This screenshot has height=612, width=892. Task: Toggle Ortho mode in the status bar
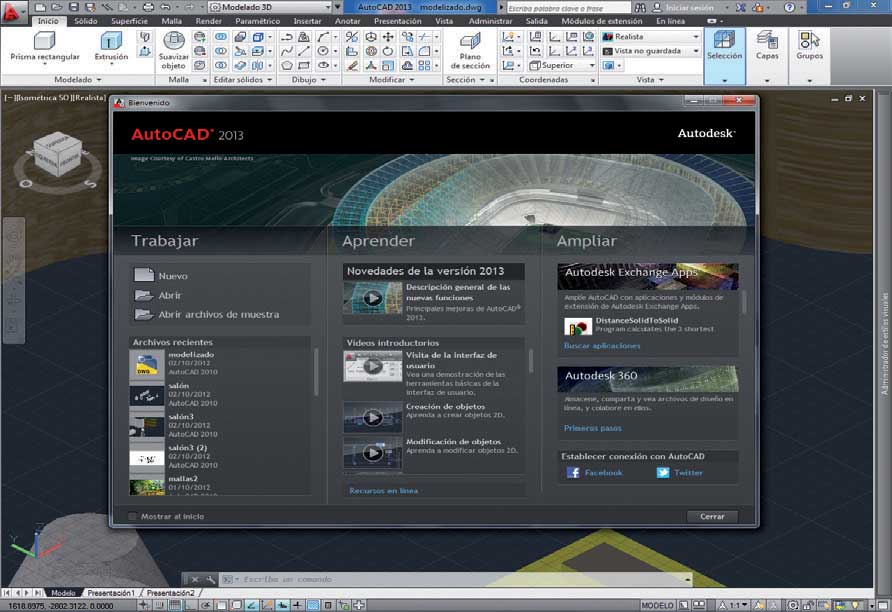[x=190, y=605]
